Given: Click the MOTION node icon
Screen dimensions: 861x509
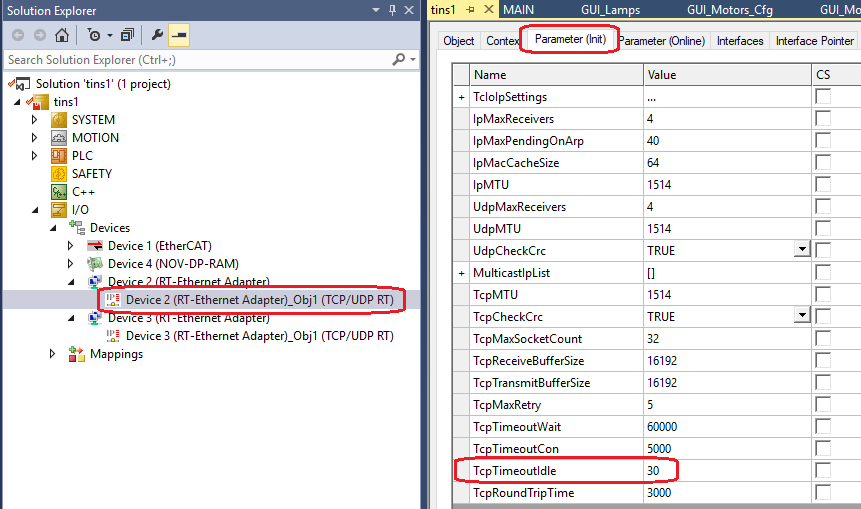Looking at the screenshot, I should pyautogui.click(x=60, y=138).
